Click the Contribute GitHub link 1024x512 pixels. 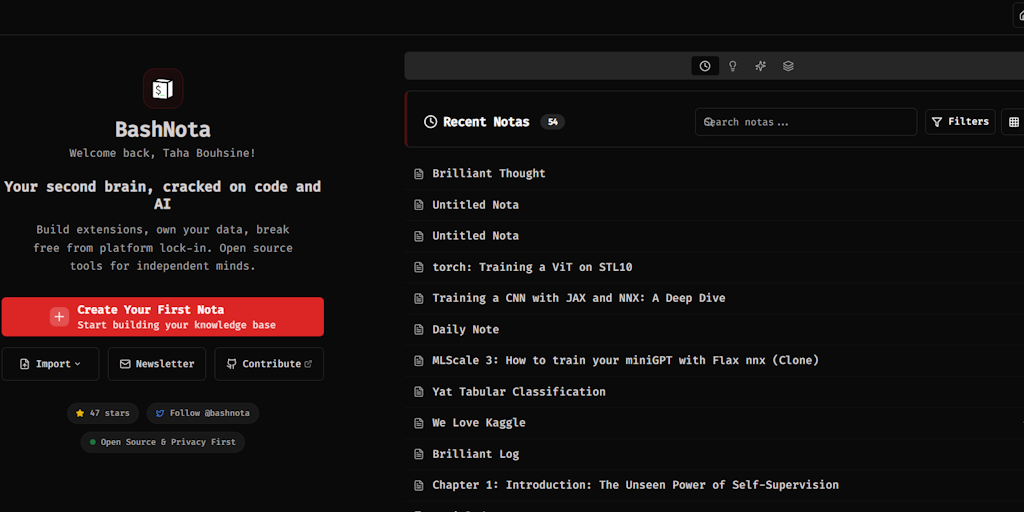269,364
